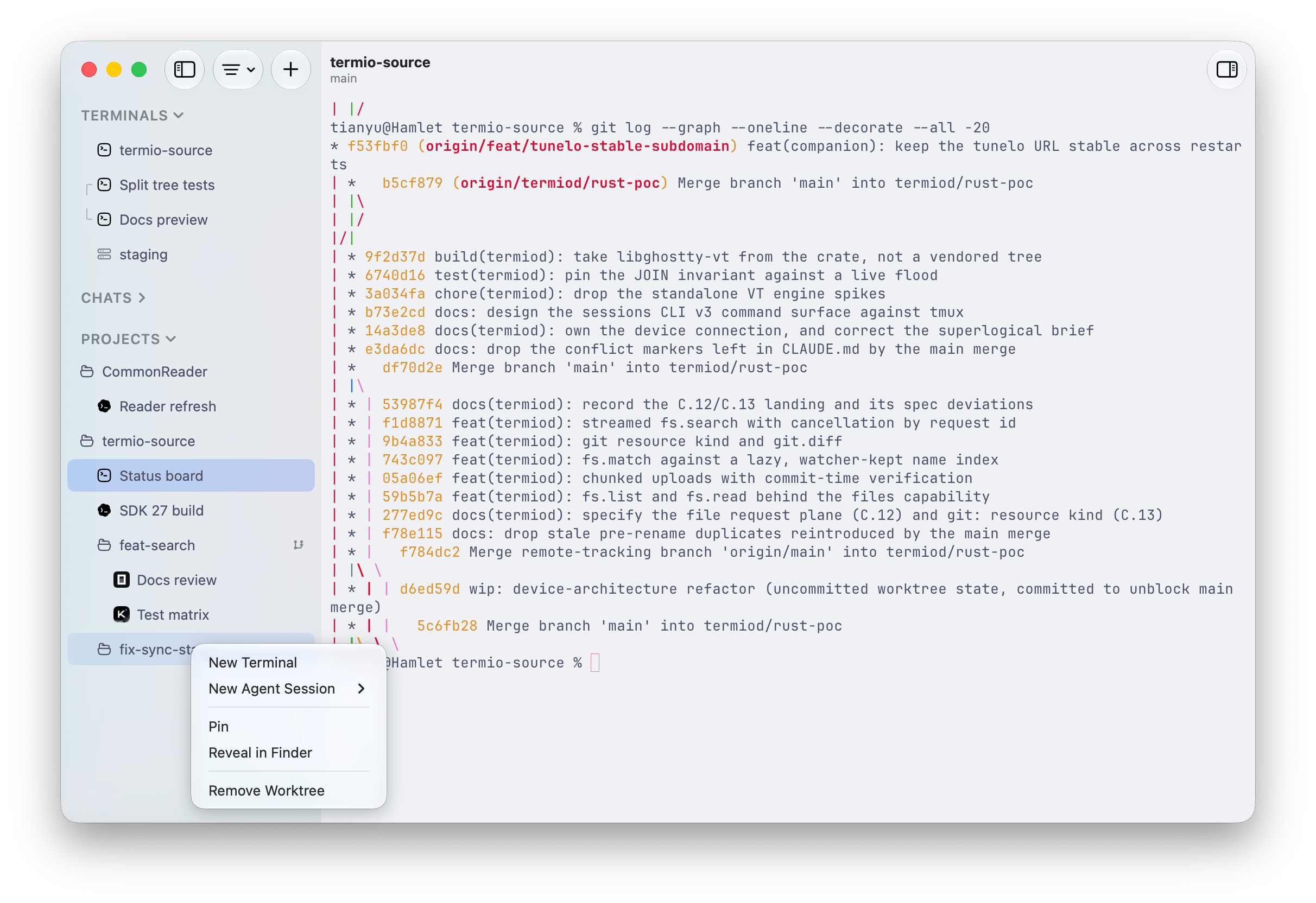Toggle the left sidebar panel icon
The image size is (1316, 903).
(x=184, y=69)
